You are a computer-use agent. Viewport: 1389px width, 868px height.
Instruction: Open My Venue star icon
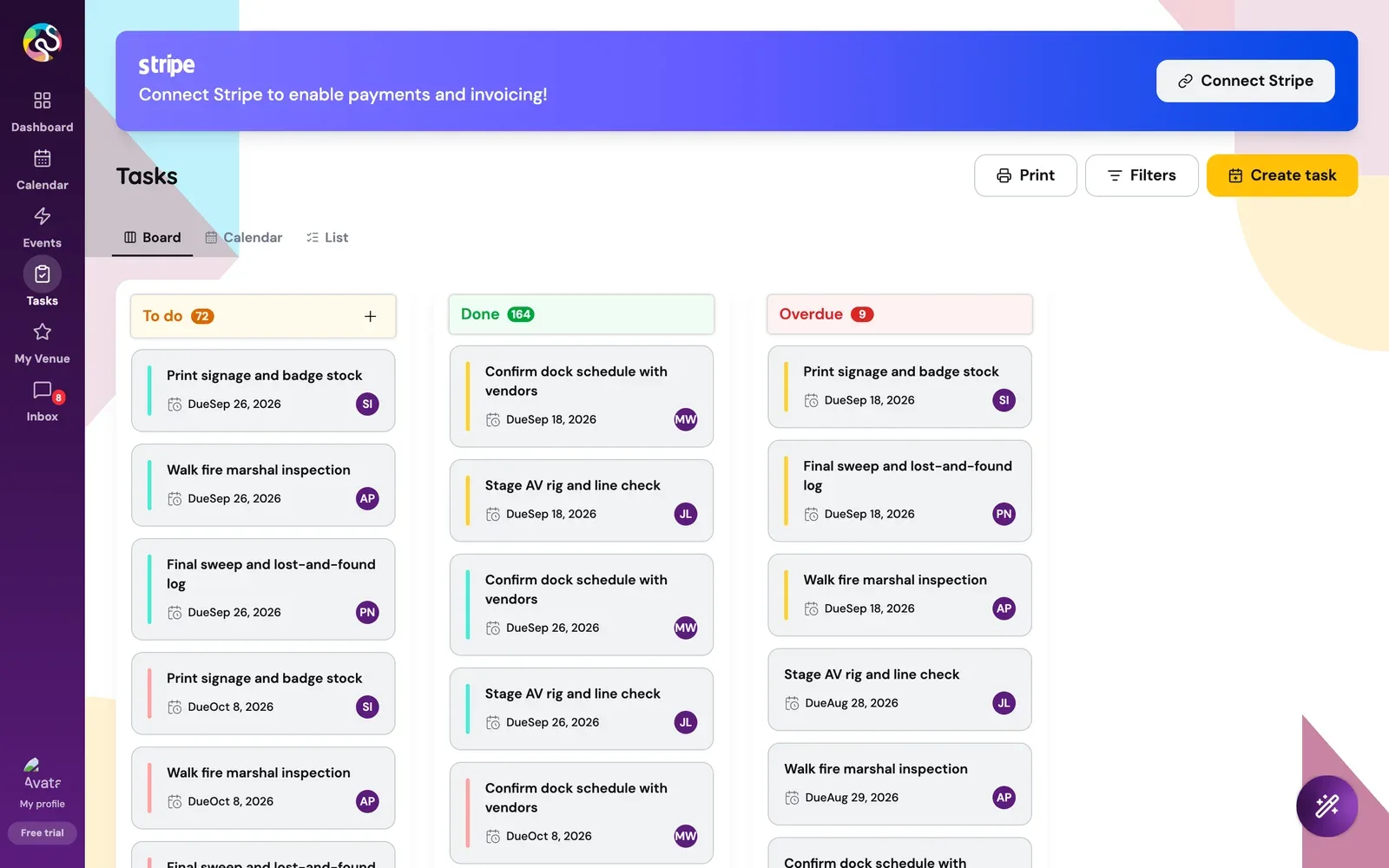pos(42,332)
